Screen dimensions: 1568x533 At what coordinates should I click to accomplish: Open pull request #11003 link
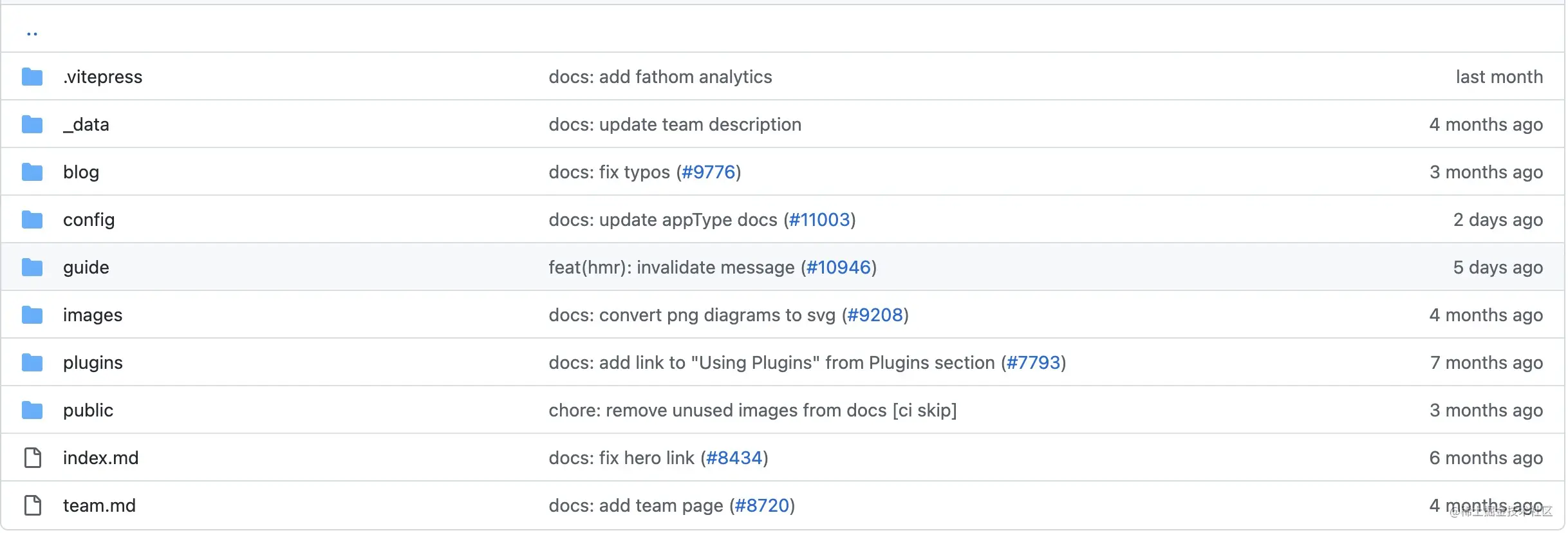click(x=819, y=220)
